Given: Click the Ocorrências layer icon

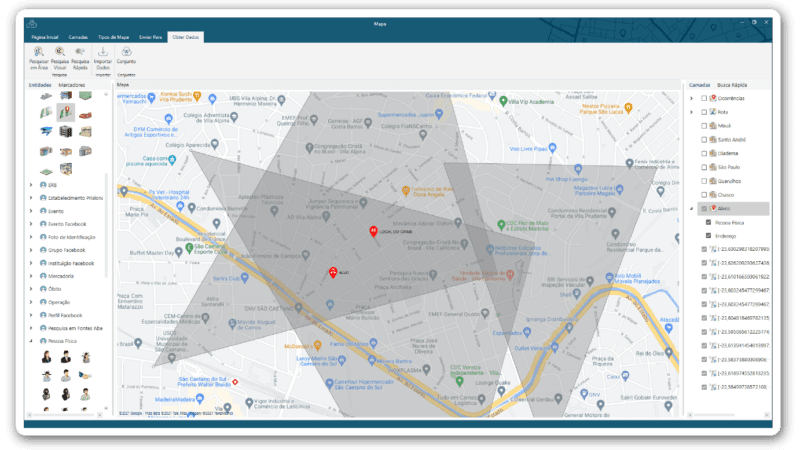Looking at the screenshot, I should coord(713,98).
